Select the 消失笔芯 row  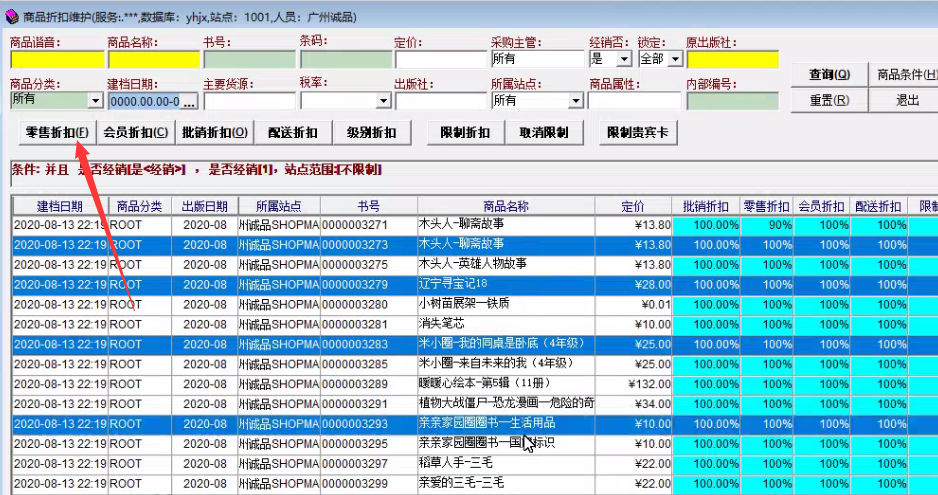(473, 324)
